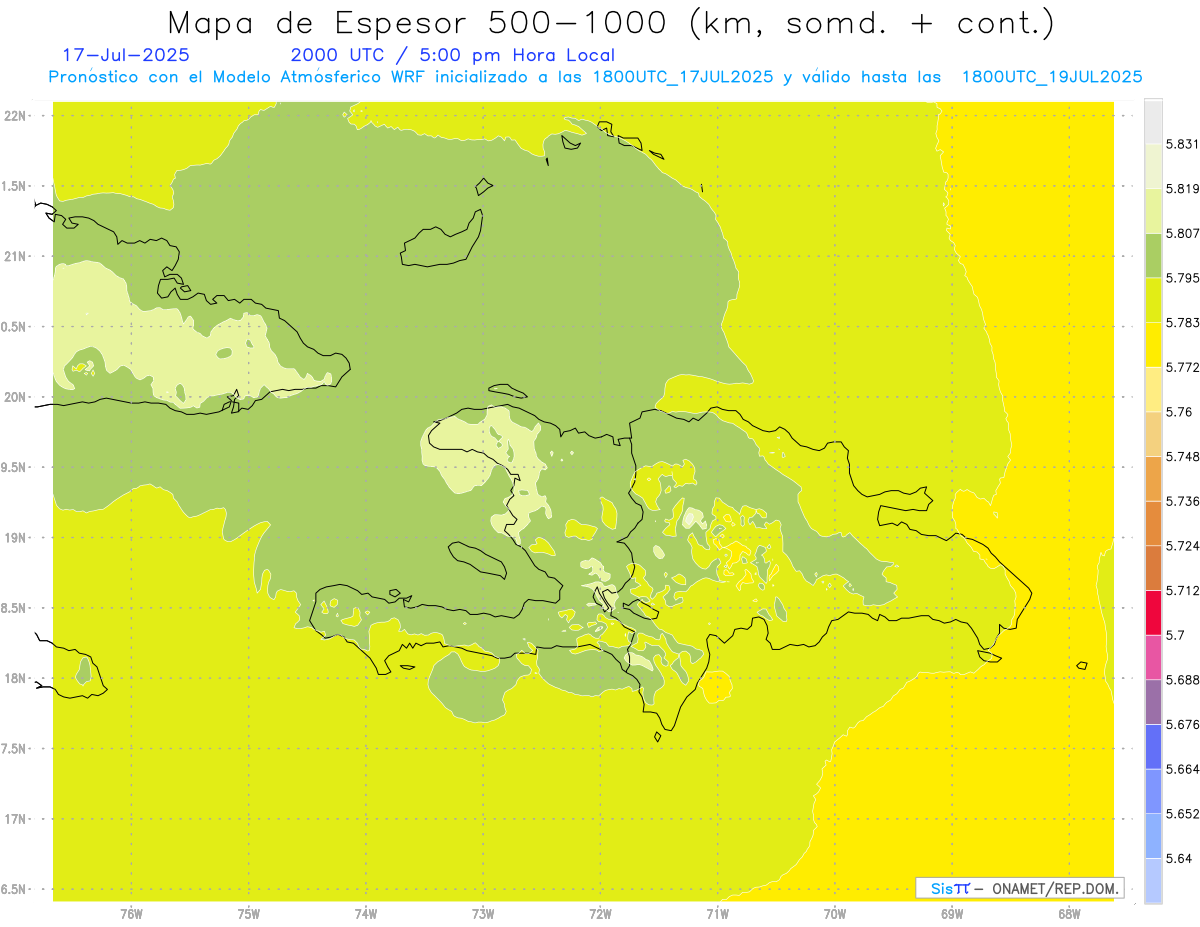Select the lime legend swatch between 5.795 and 5.783

(1153, 300)
